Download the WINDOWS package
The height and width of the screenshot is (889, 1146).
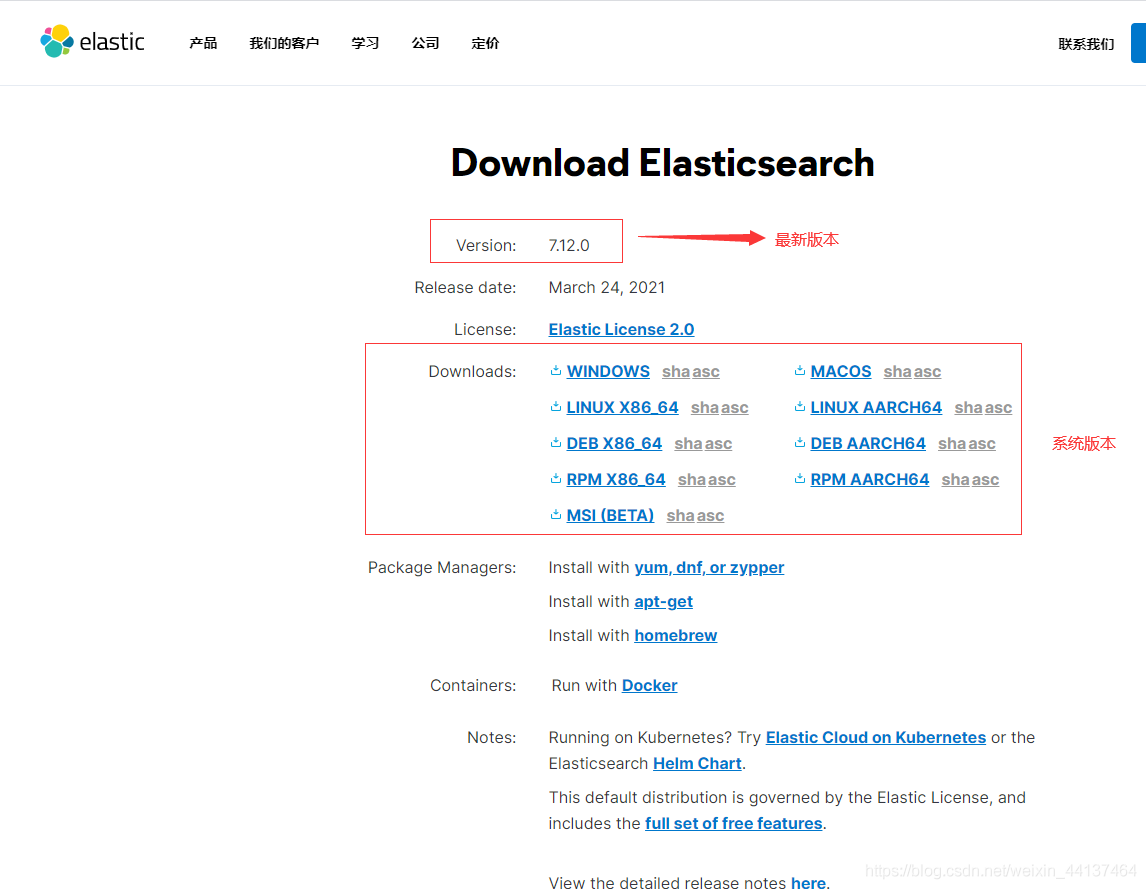click(608, 371)
